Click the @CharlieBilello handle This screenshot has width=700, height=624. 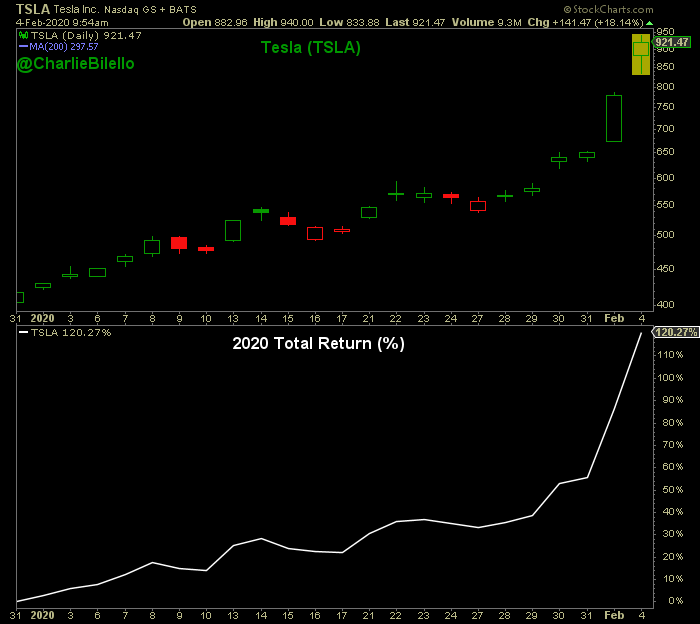[x=75, y=64]
